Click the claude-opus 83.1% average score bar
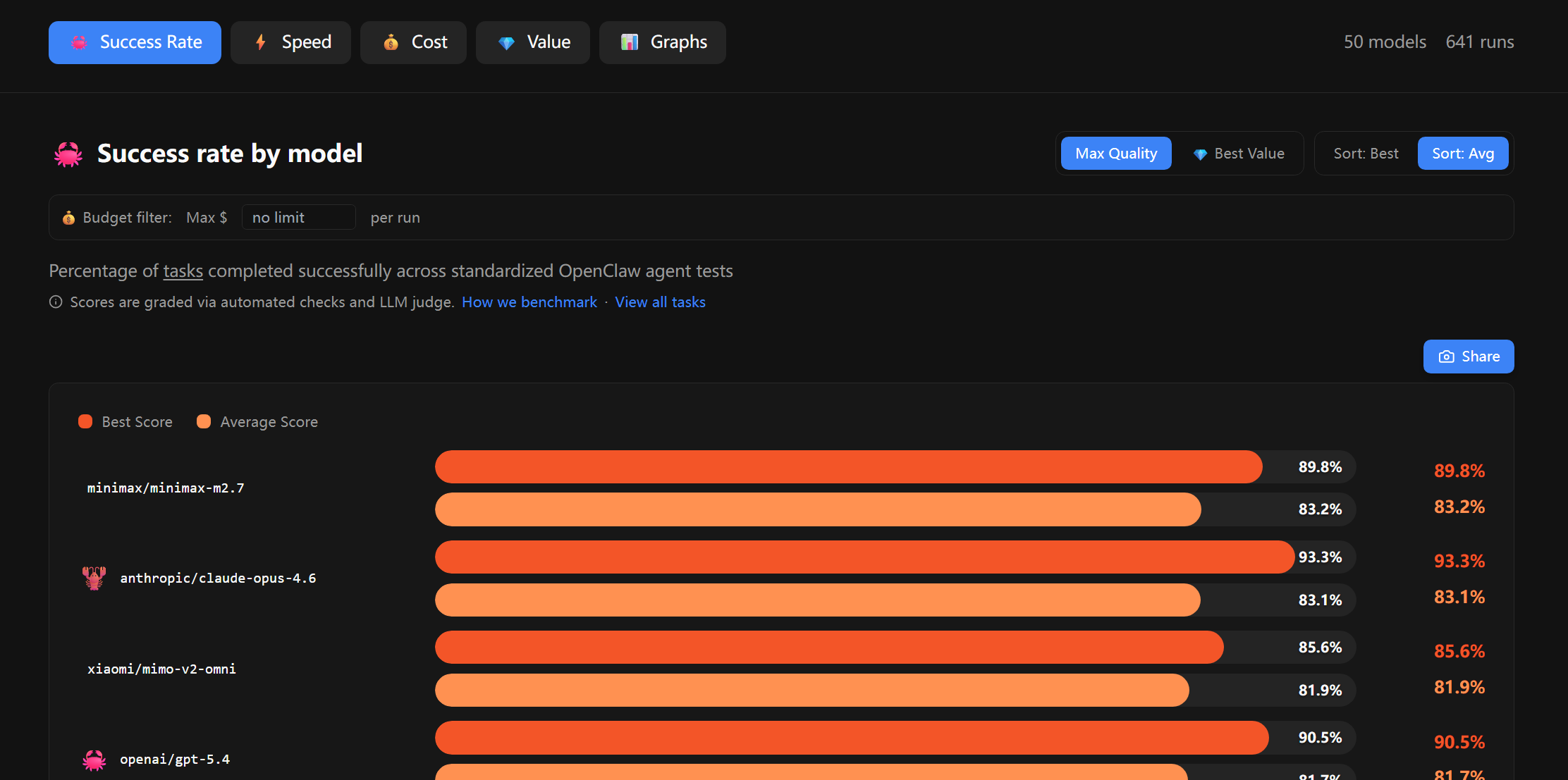Screen dimensions: 1568x780 click(x=818, y=600)
